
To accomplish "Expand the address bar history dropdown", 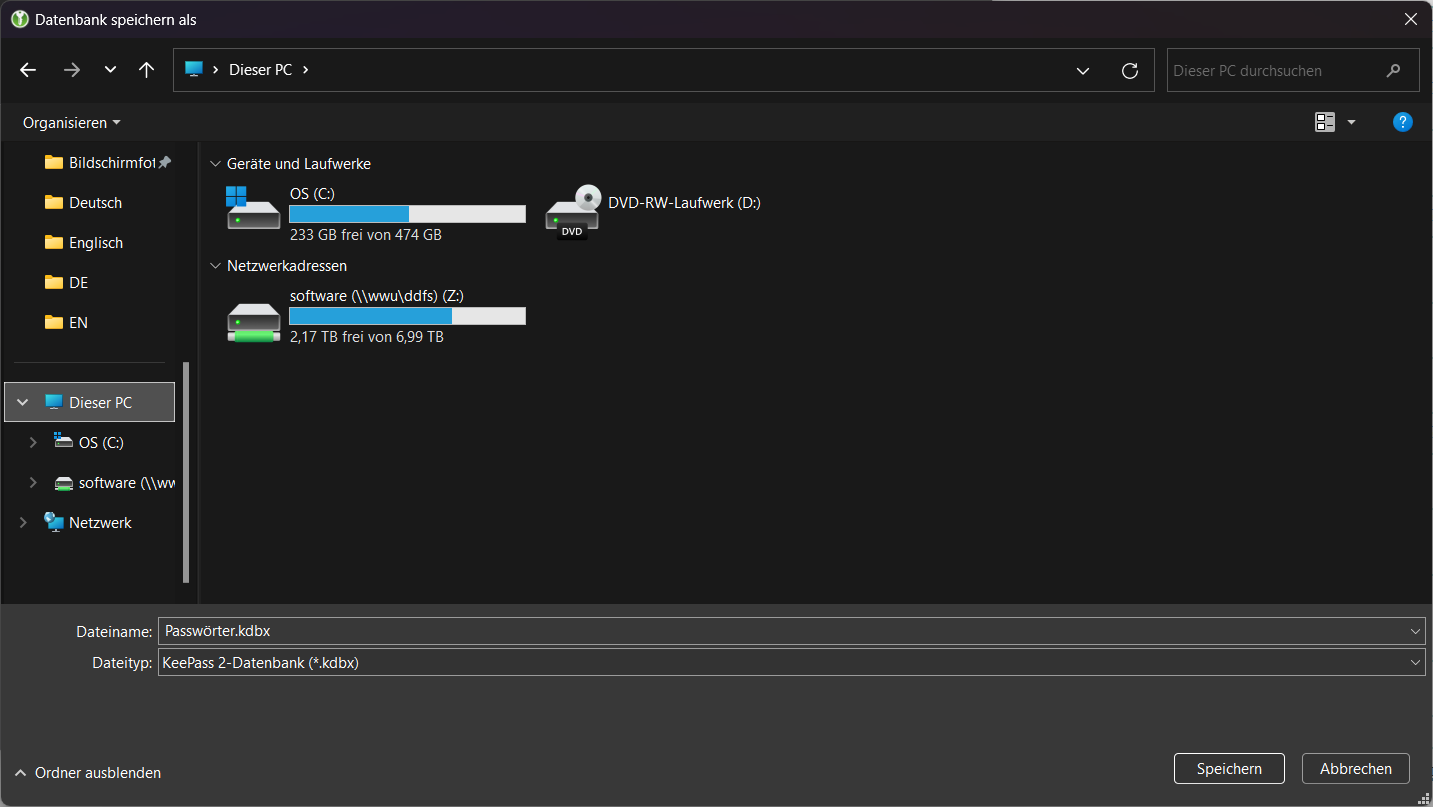I will (x=1083, y=70).
